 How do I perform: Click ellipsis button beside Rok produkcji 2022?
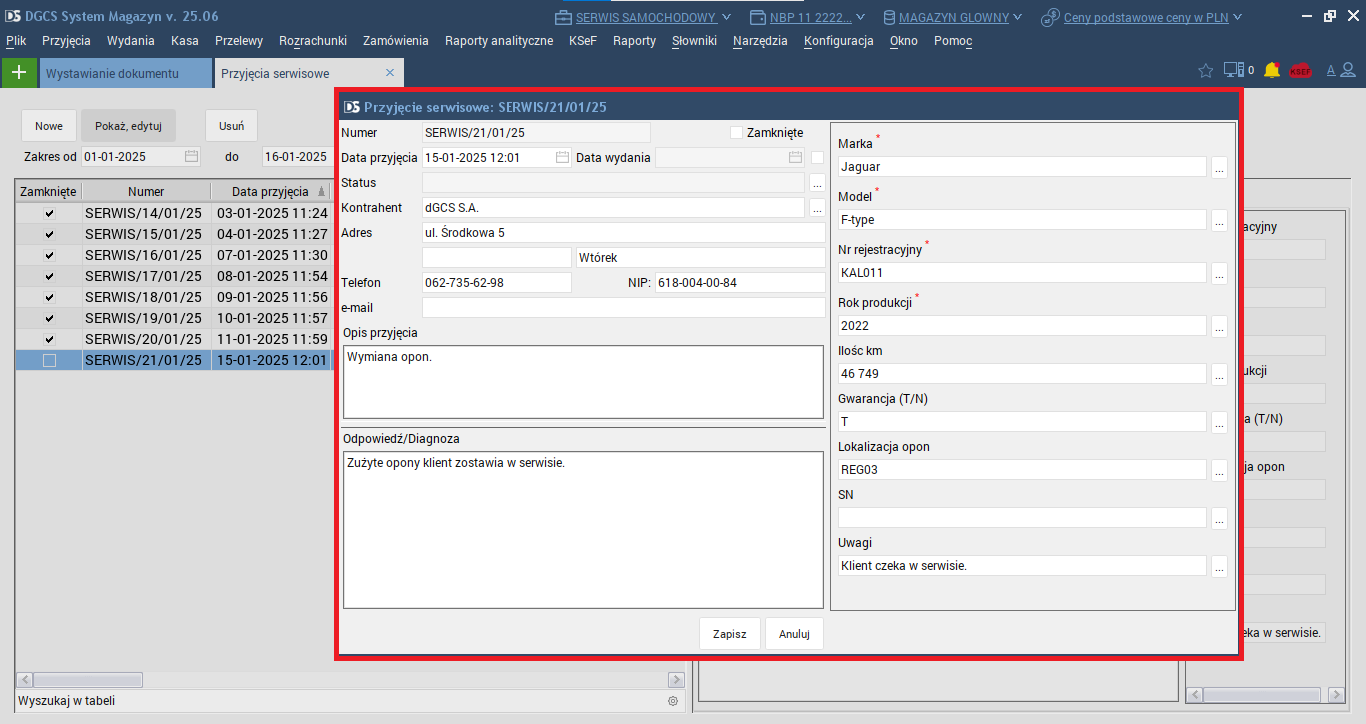pyautogui.click(x=1219, y=325)
